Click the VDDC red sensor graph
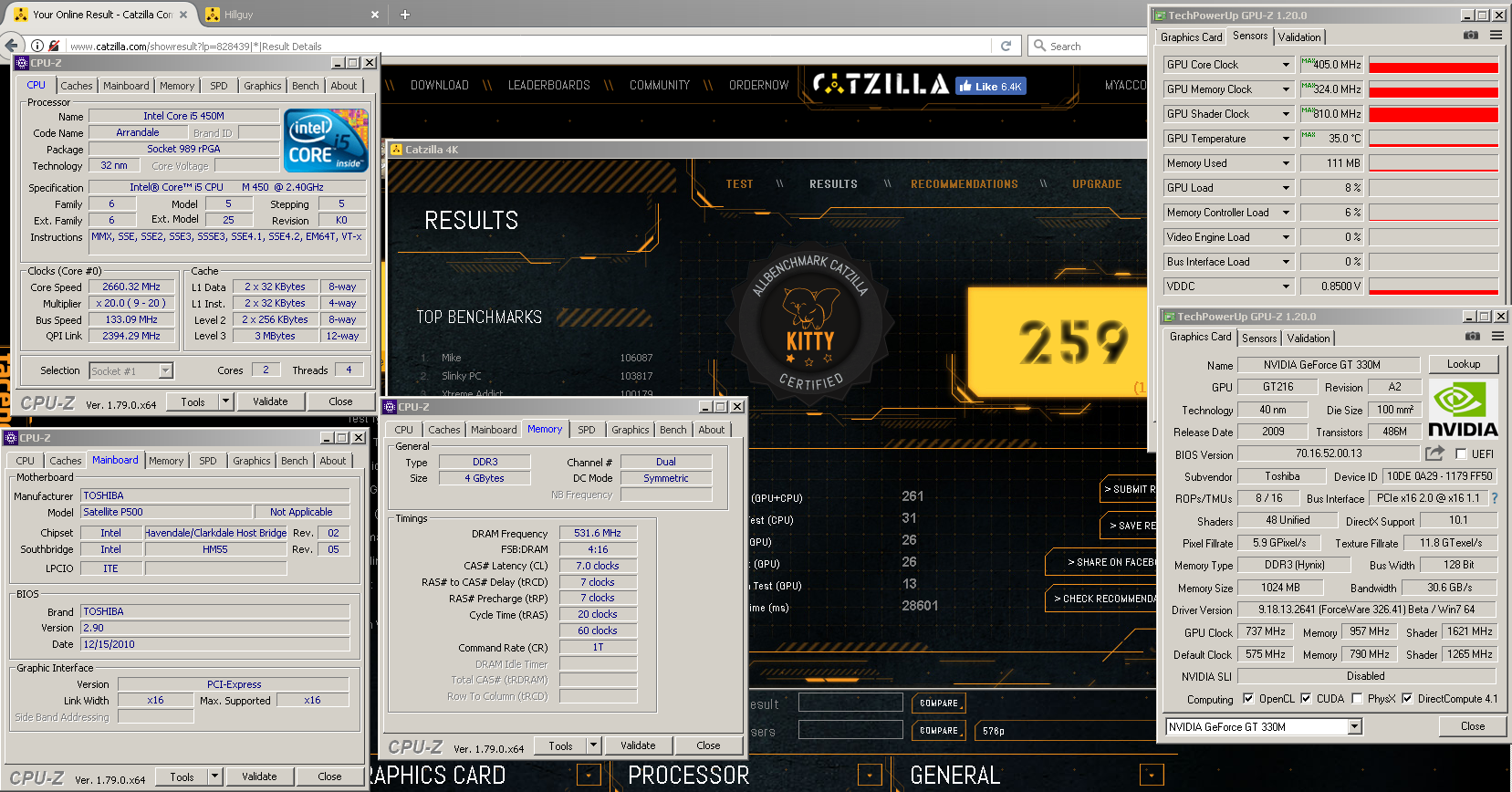 [1434, 287]
